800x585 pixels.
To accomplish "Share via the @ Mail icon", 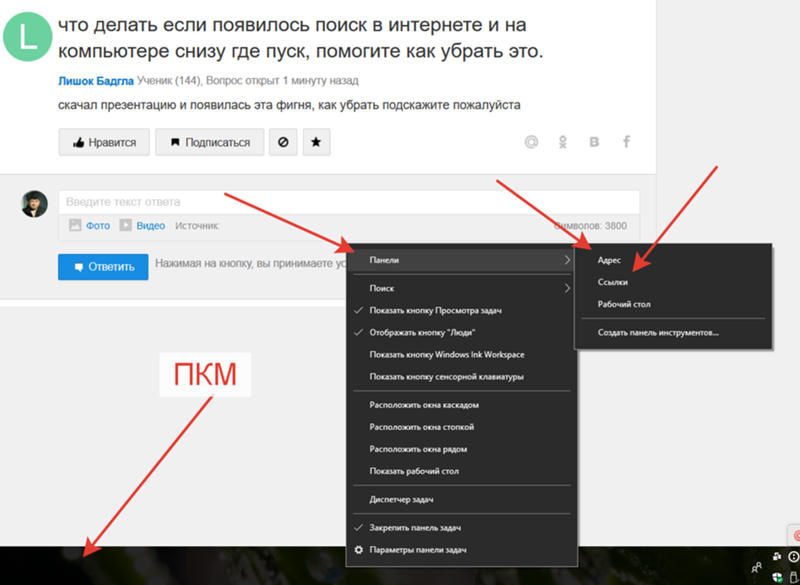I will (x=531, y=142).
